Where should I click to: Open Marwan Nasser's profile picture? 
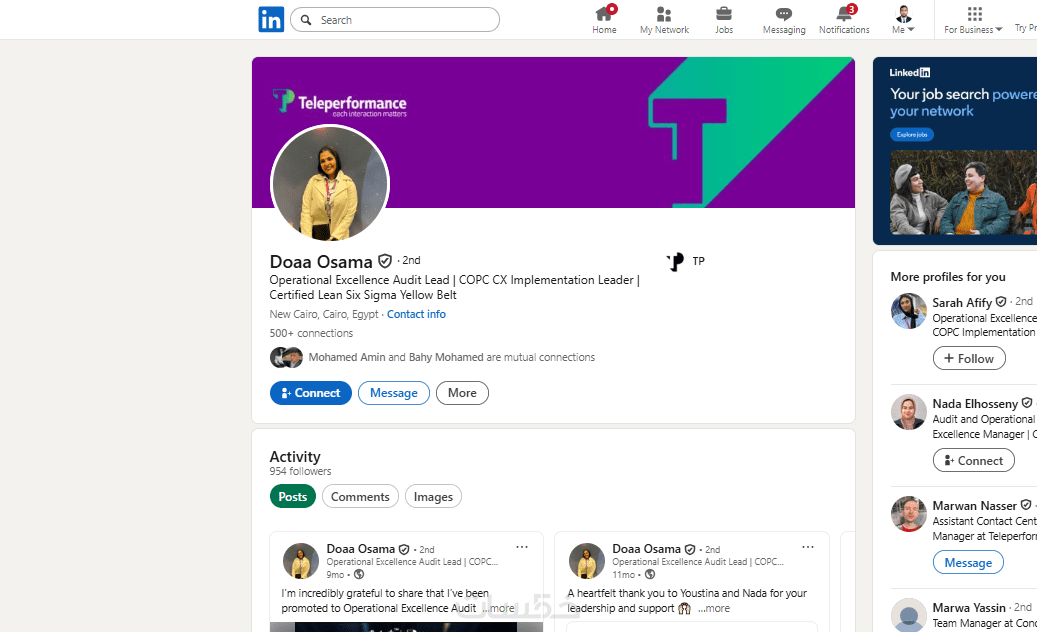click(909, 514)
